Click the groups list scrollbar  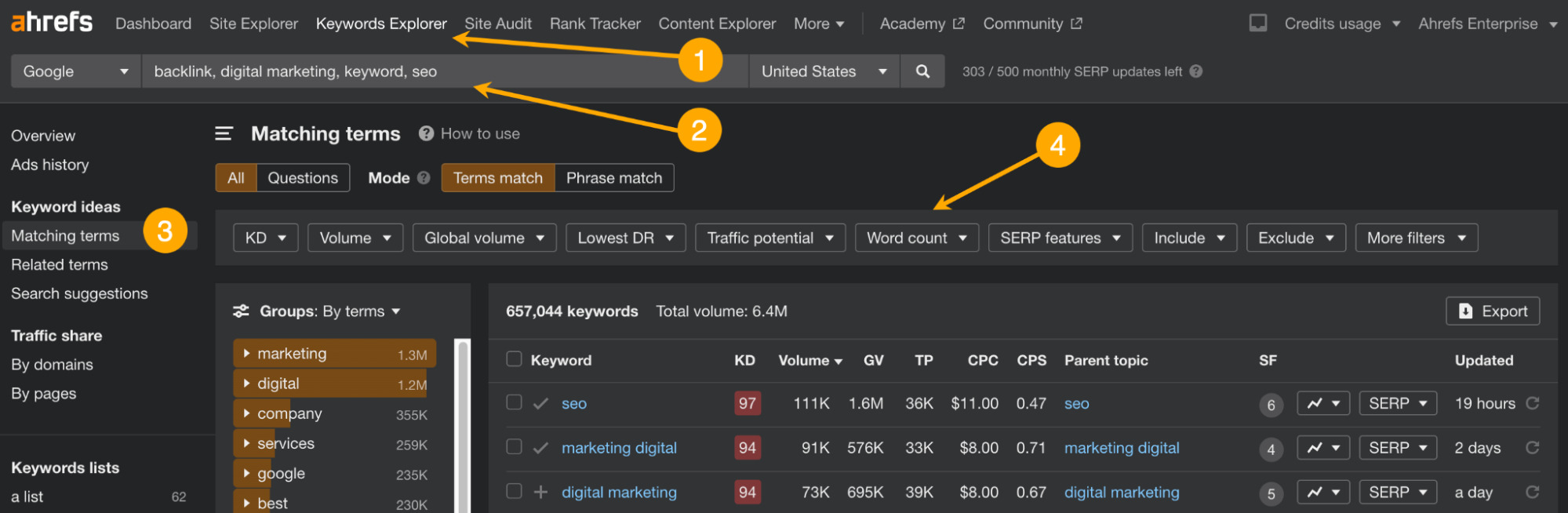coord(463,427)
